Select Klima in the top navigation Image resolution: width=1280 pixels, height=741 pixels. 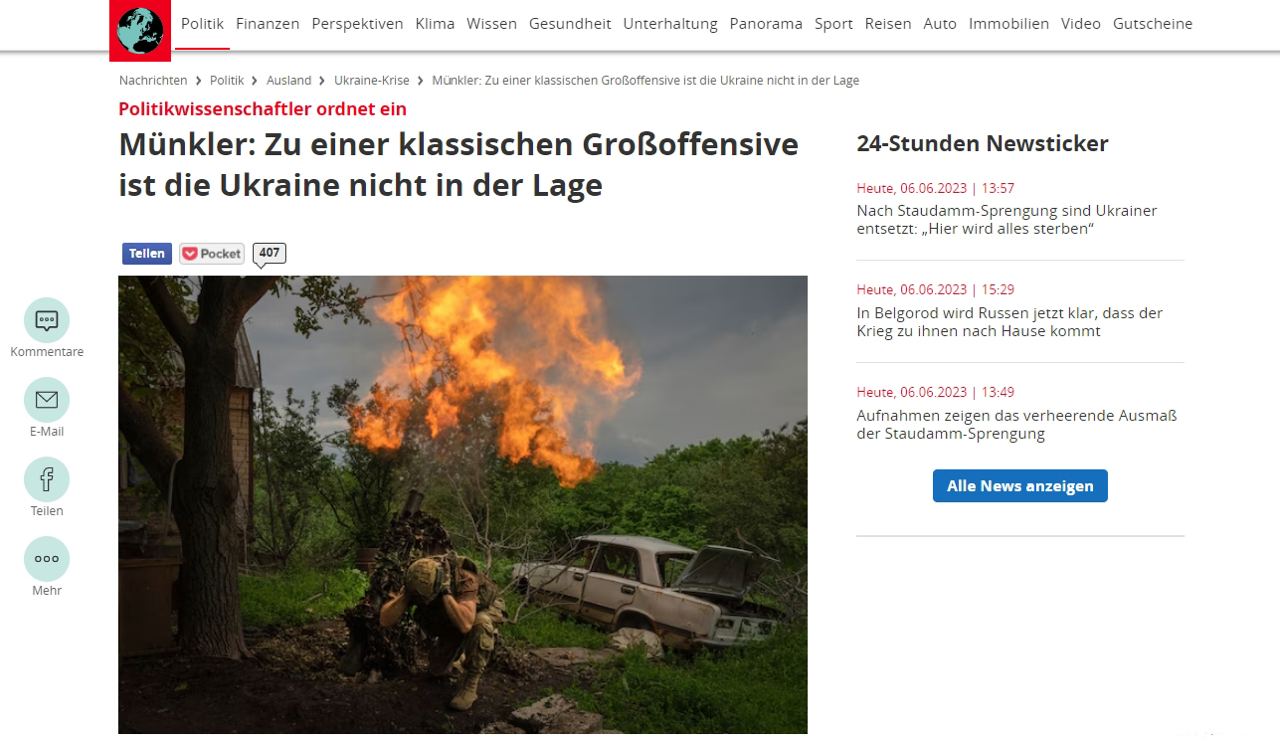pyautogui.click(x=435, y=24)
